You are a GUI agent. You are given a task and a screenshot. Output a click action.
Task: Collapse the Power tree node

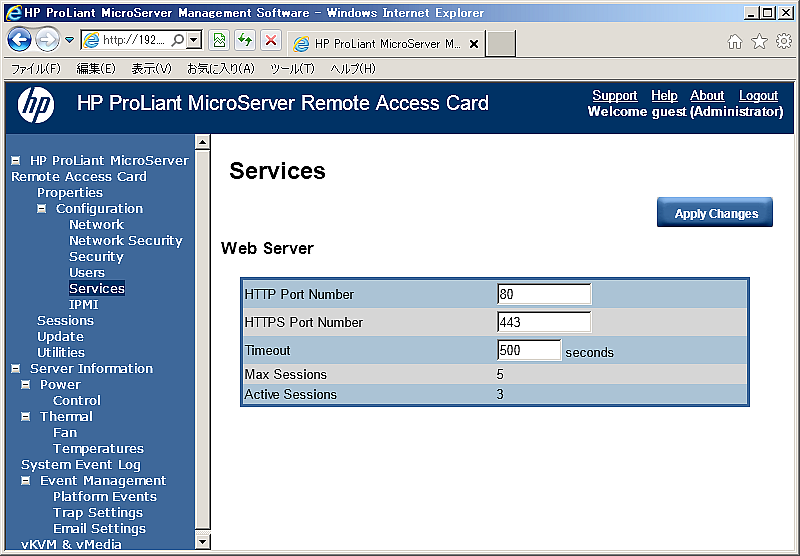(26, 385)
